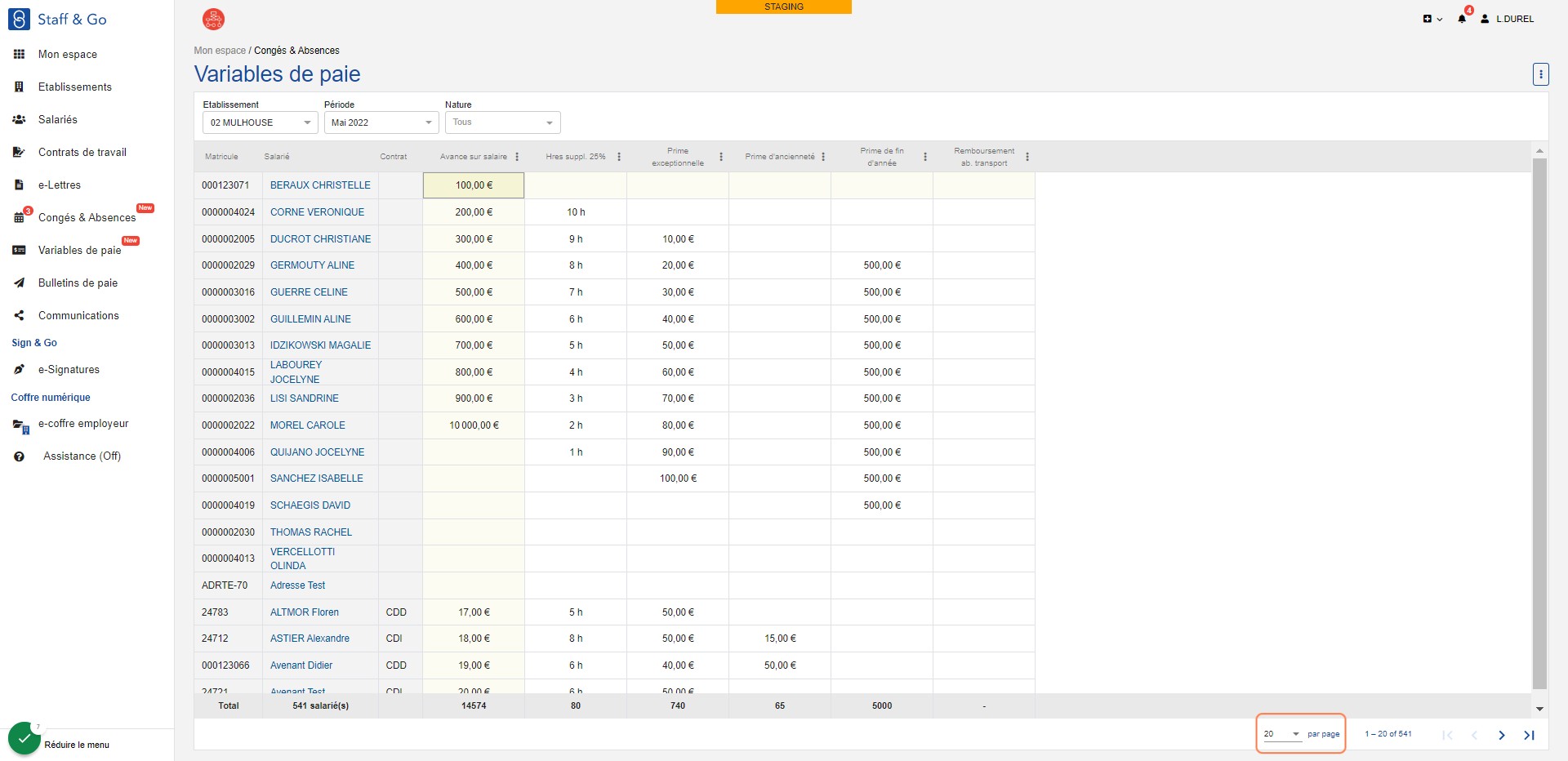Viewport: 1568px width, 761px height.
Task: Open the red circular establishment icon
Action: click(x=213, y=19)
